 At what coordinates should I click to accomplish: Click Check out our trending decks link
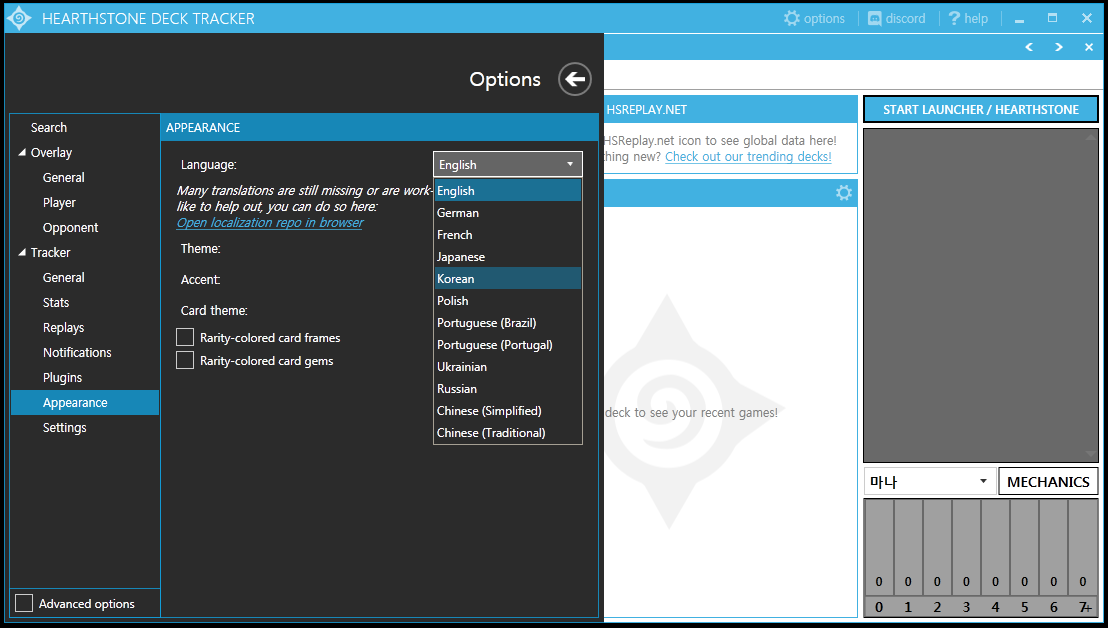click(x=748, y=157)
